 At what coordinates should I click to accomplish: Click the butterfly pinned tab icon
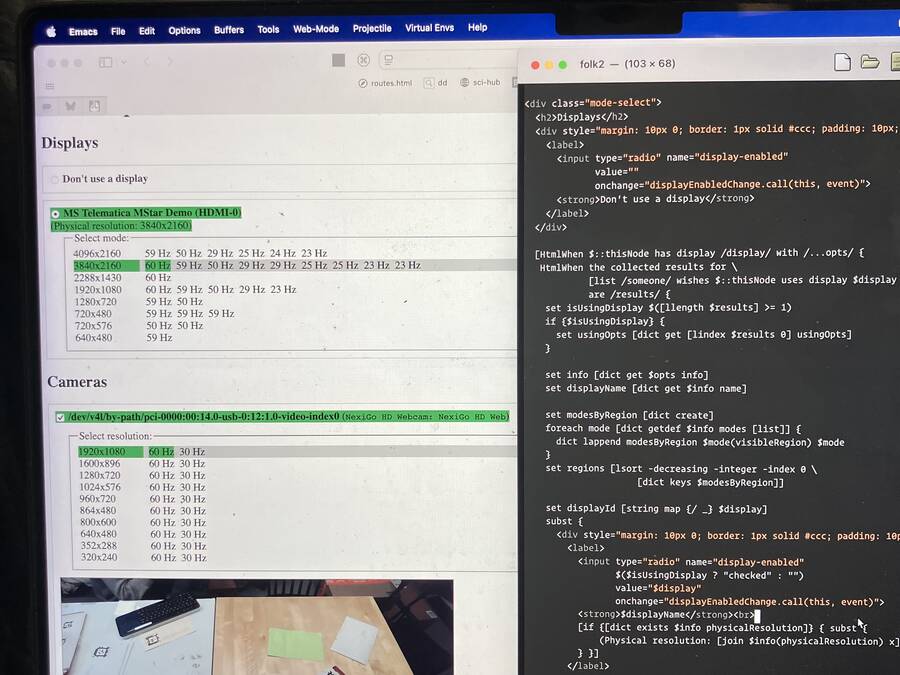point(70,105)
